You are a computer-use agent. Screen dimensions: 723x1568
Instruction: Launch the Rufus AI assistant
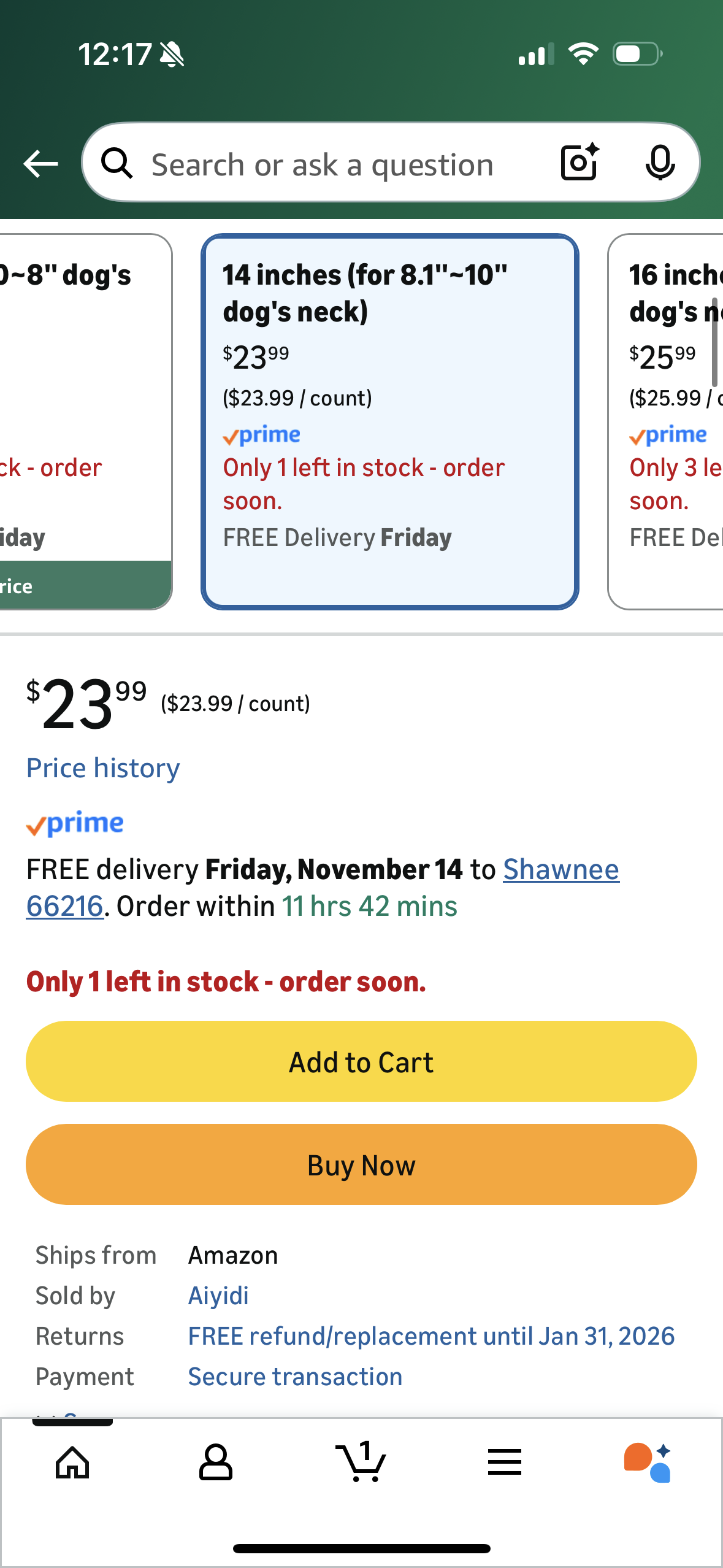pos(648,1462)
